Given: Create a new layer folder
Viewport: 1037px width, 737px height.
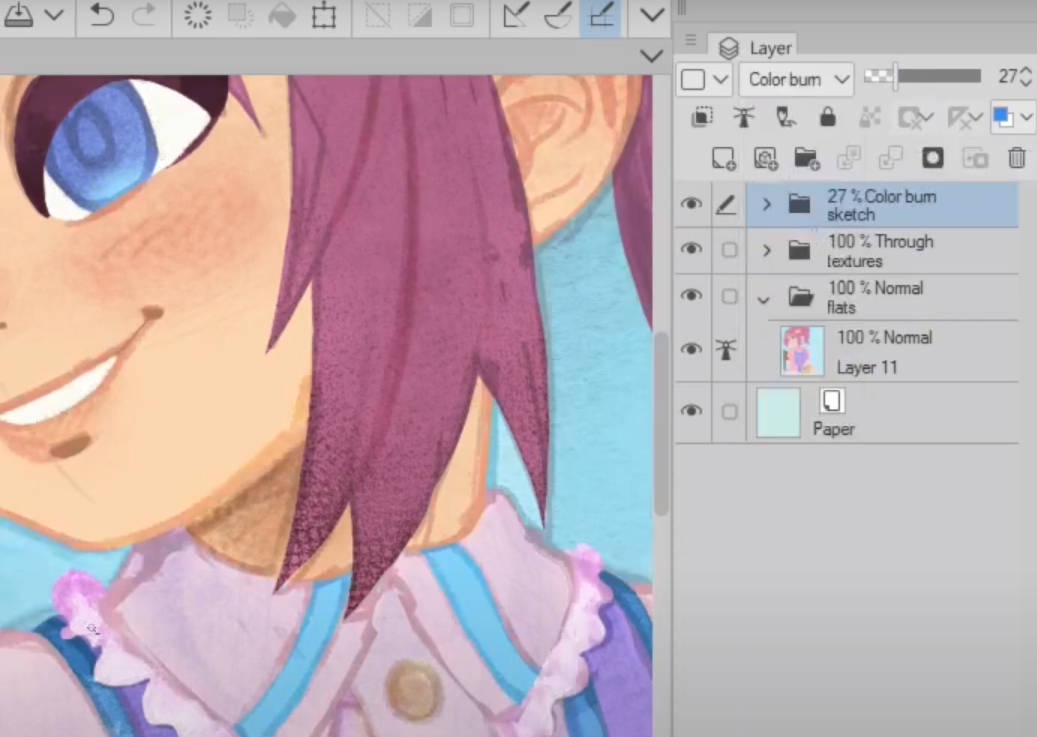Looking at the screenshot, I should (x=806, y=158).
